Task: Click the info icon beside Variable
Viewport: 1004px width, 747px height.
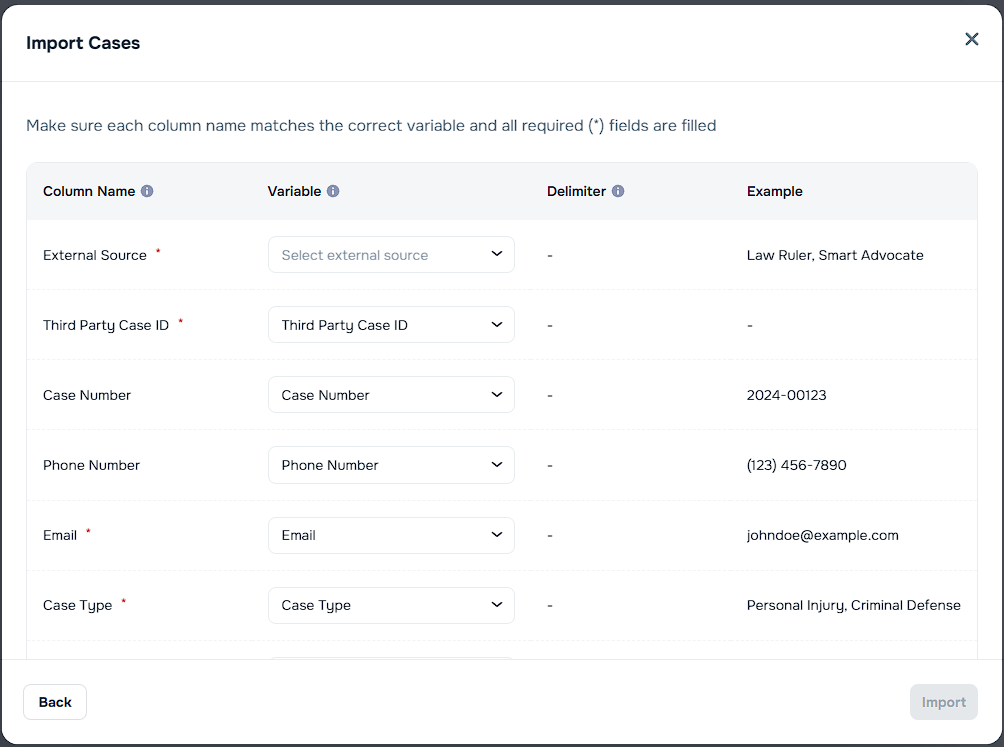Action: tap(333, 191)
